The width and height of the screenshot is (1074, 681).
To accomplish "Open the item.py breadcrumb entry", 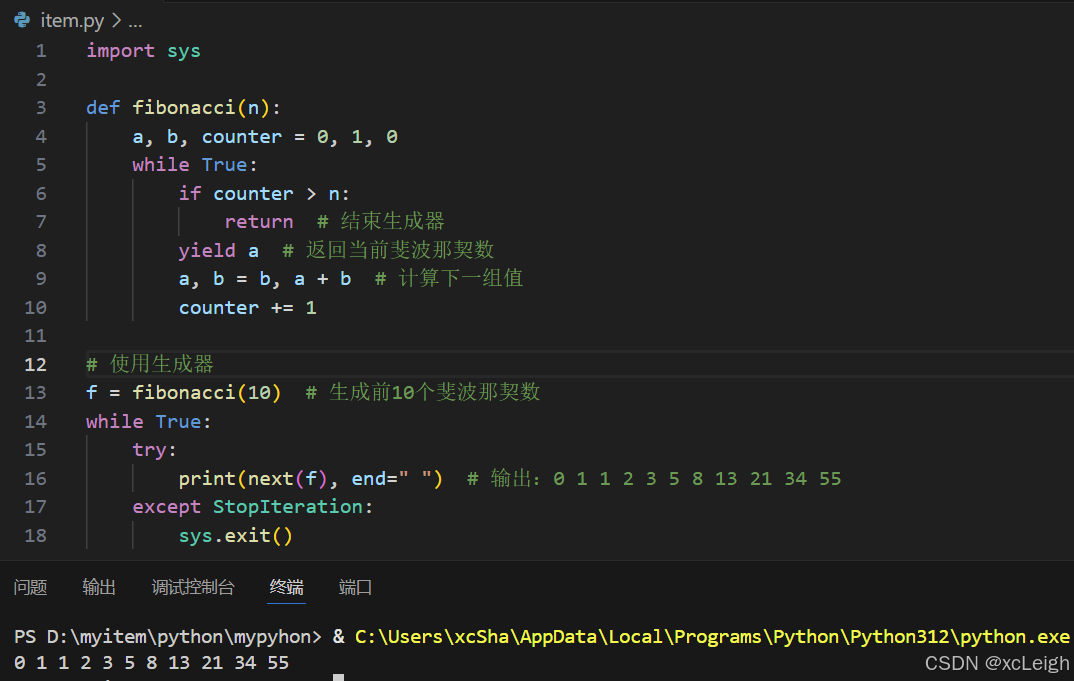I will tap(72, 21).
